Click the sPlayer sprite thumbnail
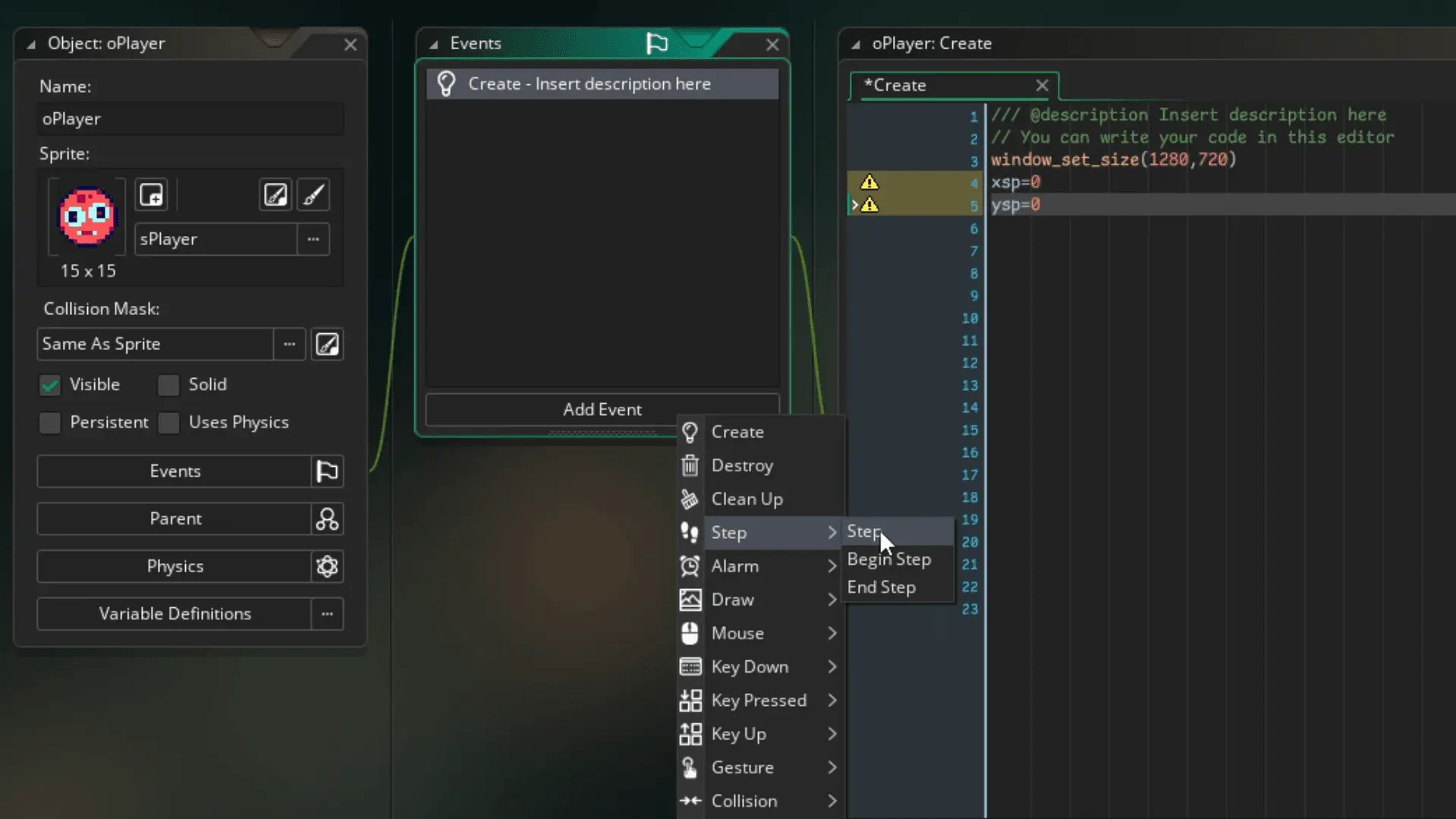1456x819 pixels. click(x=87, y=217)
